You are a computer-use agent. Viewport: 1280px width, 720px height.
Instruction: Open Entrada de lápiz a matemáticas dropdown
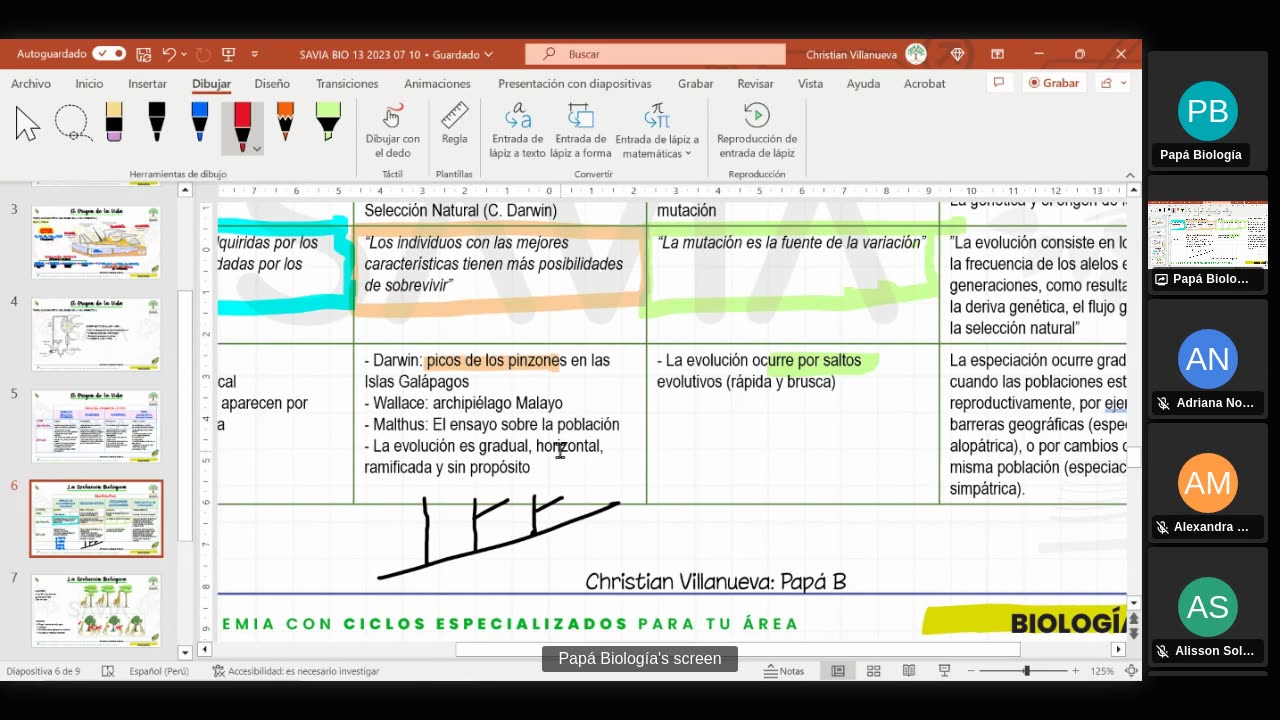coord(688,154)
